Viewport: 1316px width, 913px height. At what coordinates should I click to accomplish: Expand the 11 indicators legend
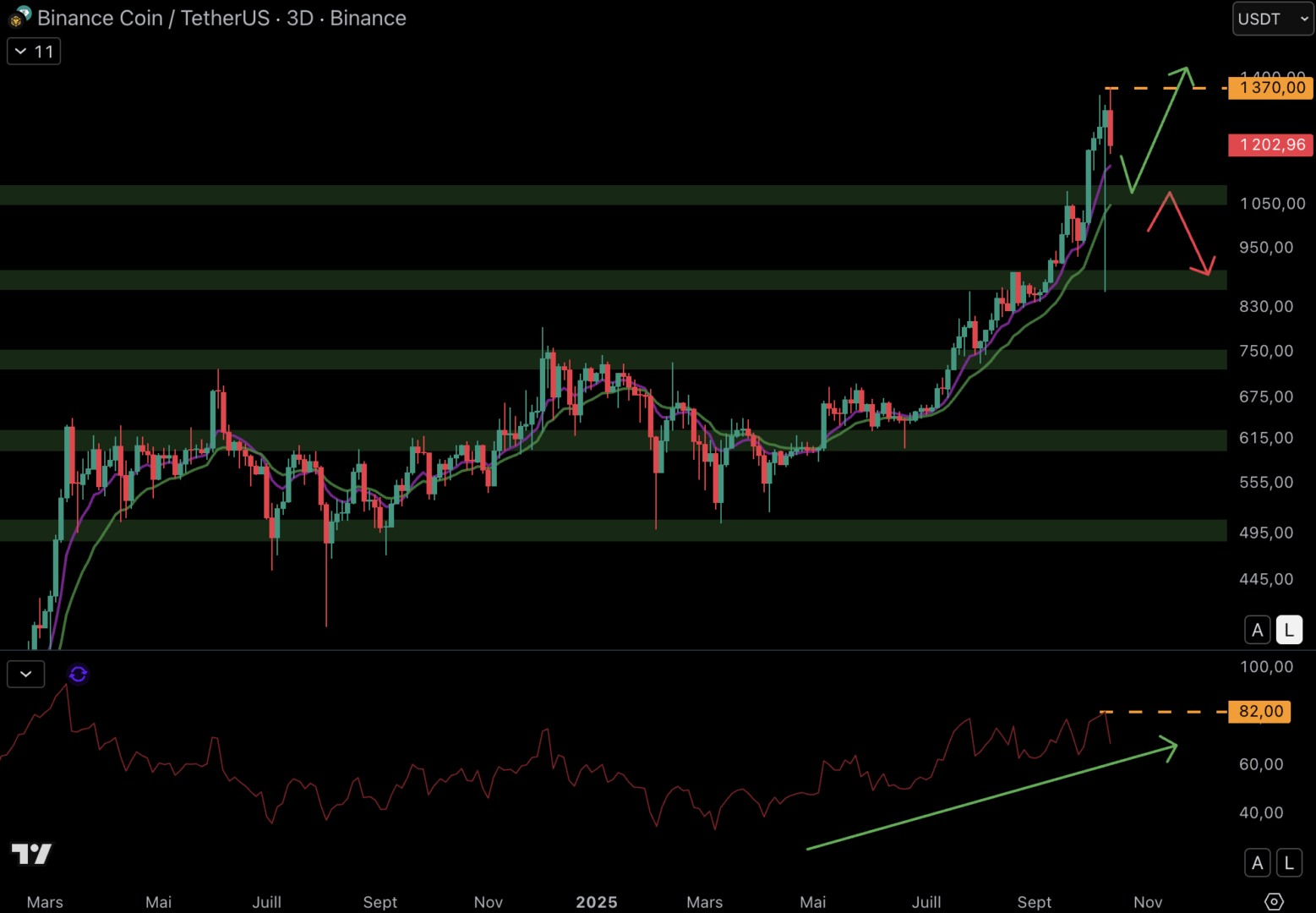(x=34, y=52)
